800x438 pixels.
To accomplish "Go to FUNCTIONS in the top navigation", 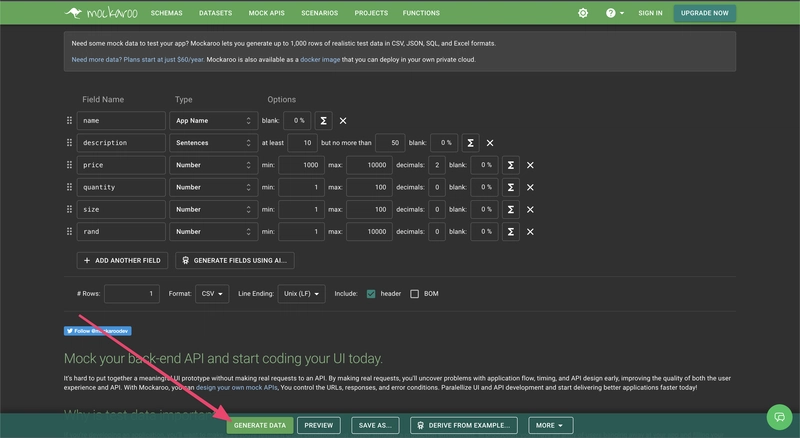I will pos(421,13).
